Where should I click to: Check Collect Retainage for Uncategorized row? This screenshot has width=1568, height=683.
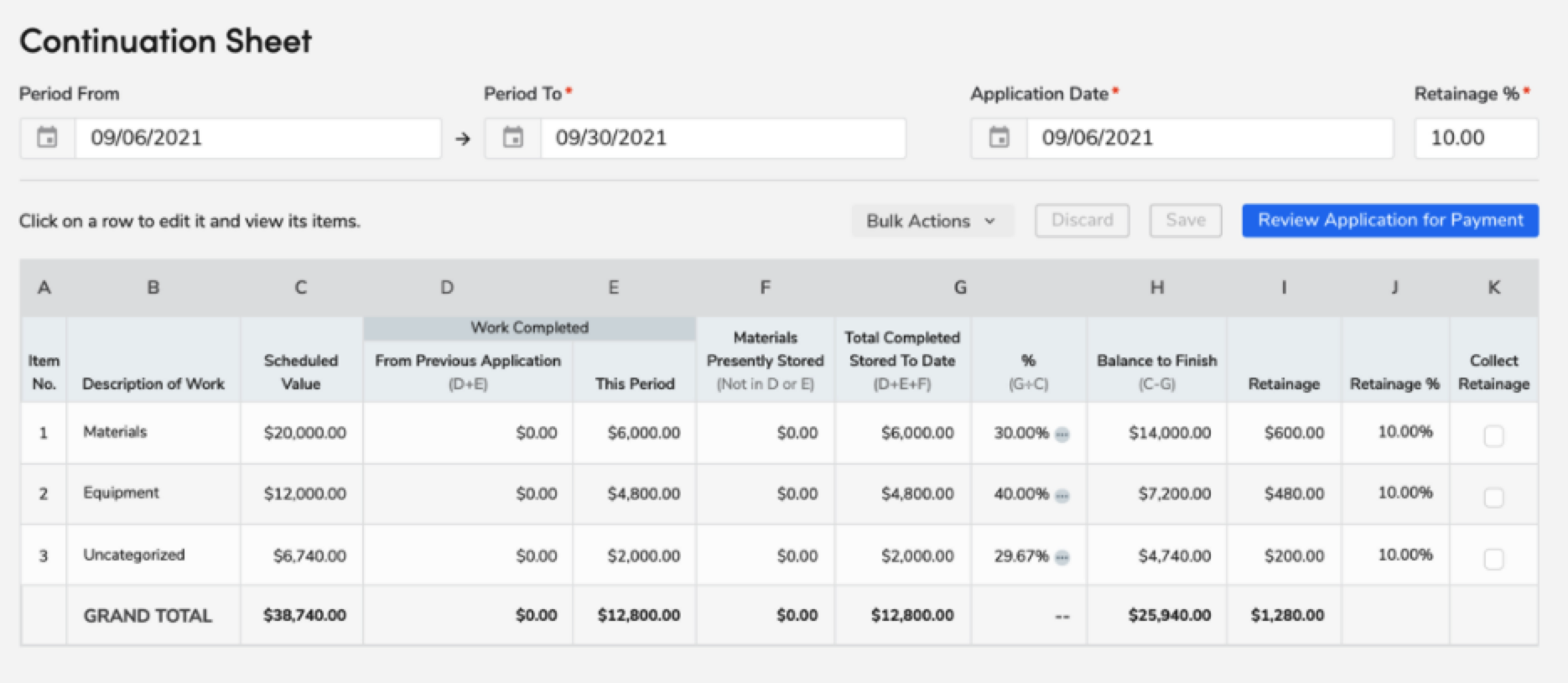click(1493, 559)
